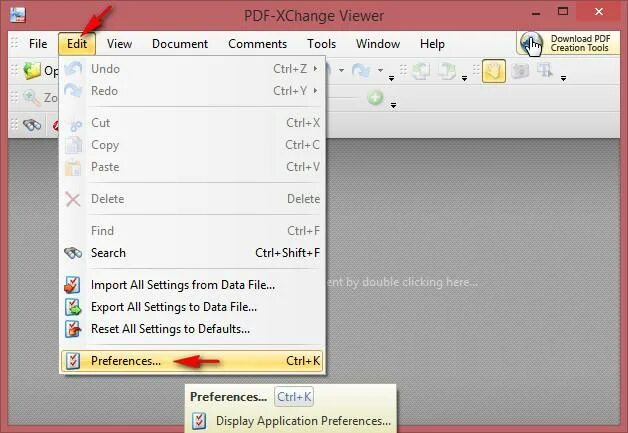The image size is (628, 433).
Task: Open the Comments menu
Action: click(258, 44)
